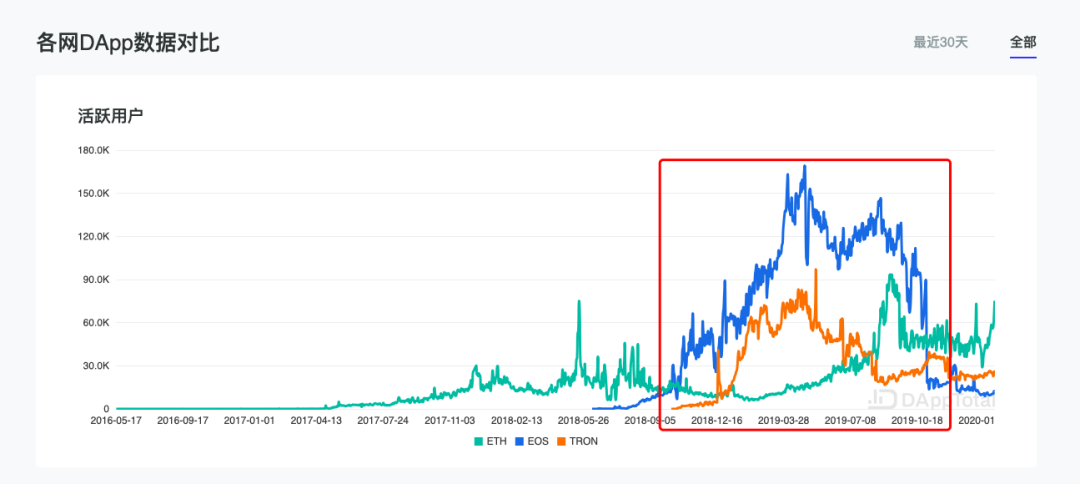Click the TRON line's tallest spike
1080x484 pixels.
pyautogui.click(x=816, y=270)
